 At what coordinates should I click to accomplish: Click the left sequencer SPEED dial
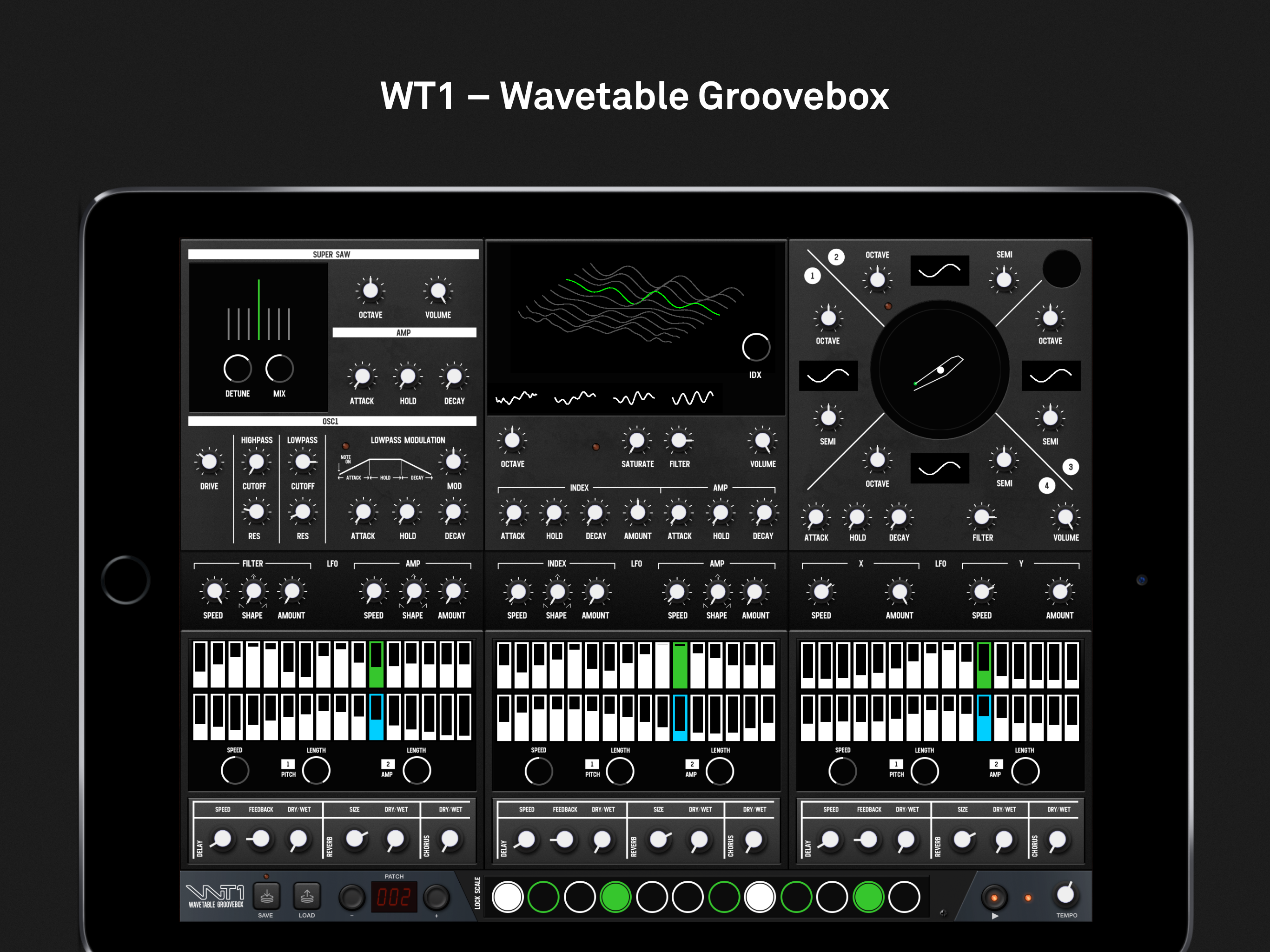[x=235, y=771]
